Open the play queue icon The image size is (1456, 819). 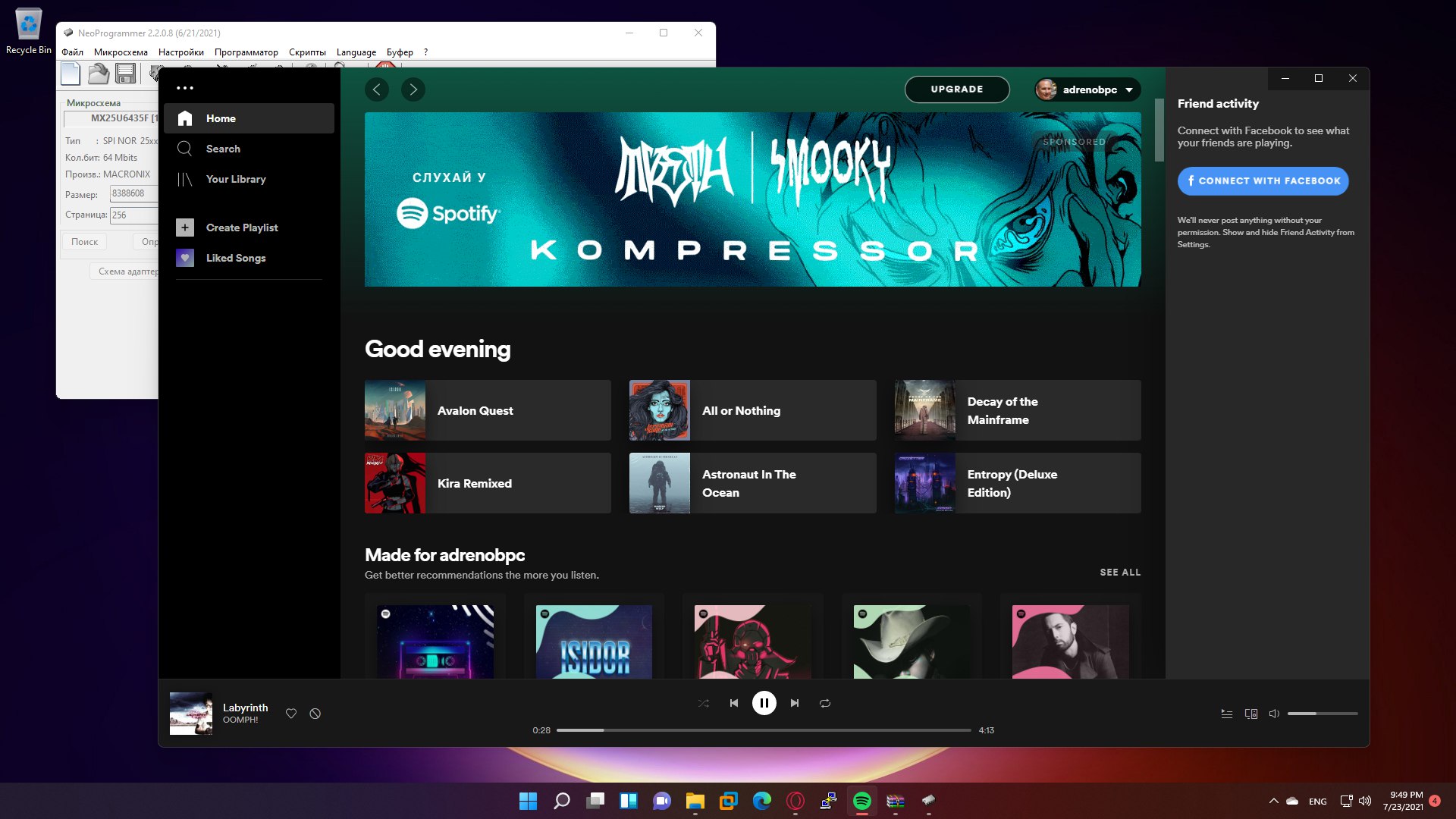coord(1227,714)
